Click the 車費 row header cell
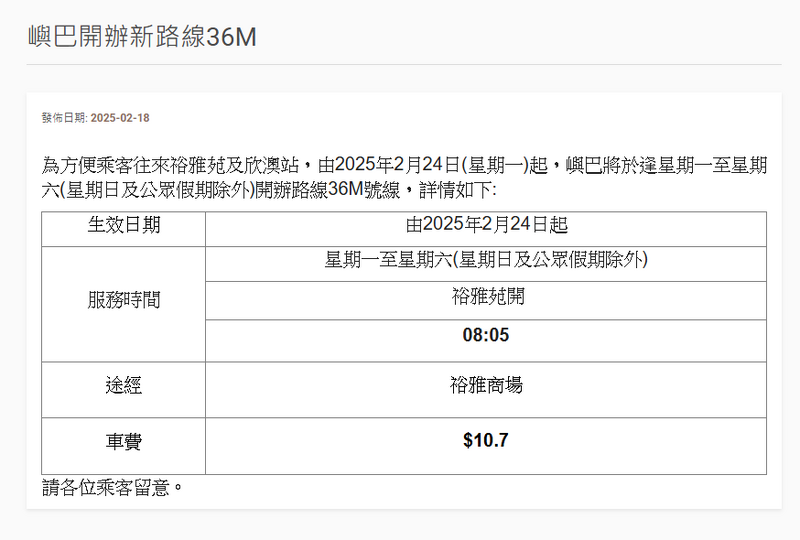The image size is (800, 540). 123,441
